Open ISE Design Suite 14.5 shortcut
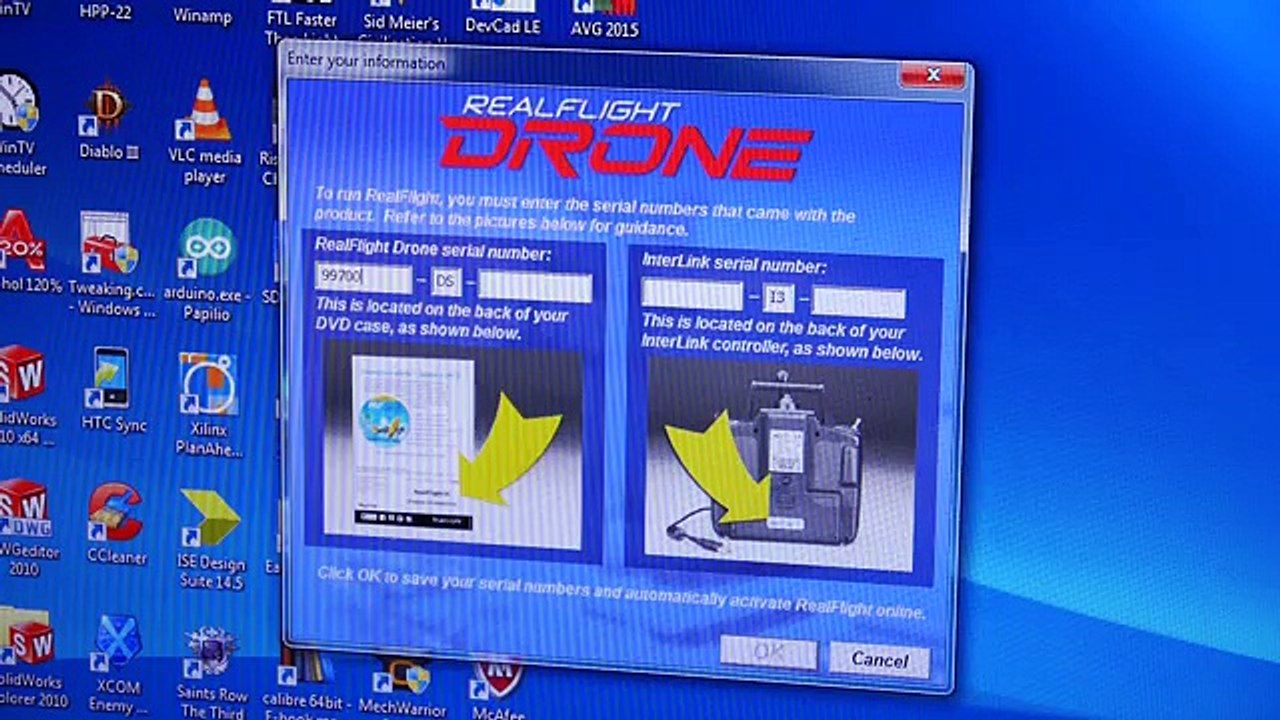 click(211, 538)
